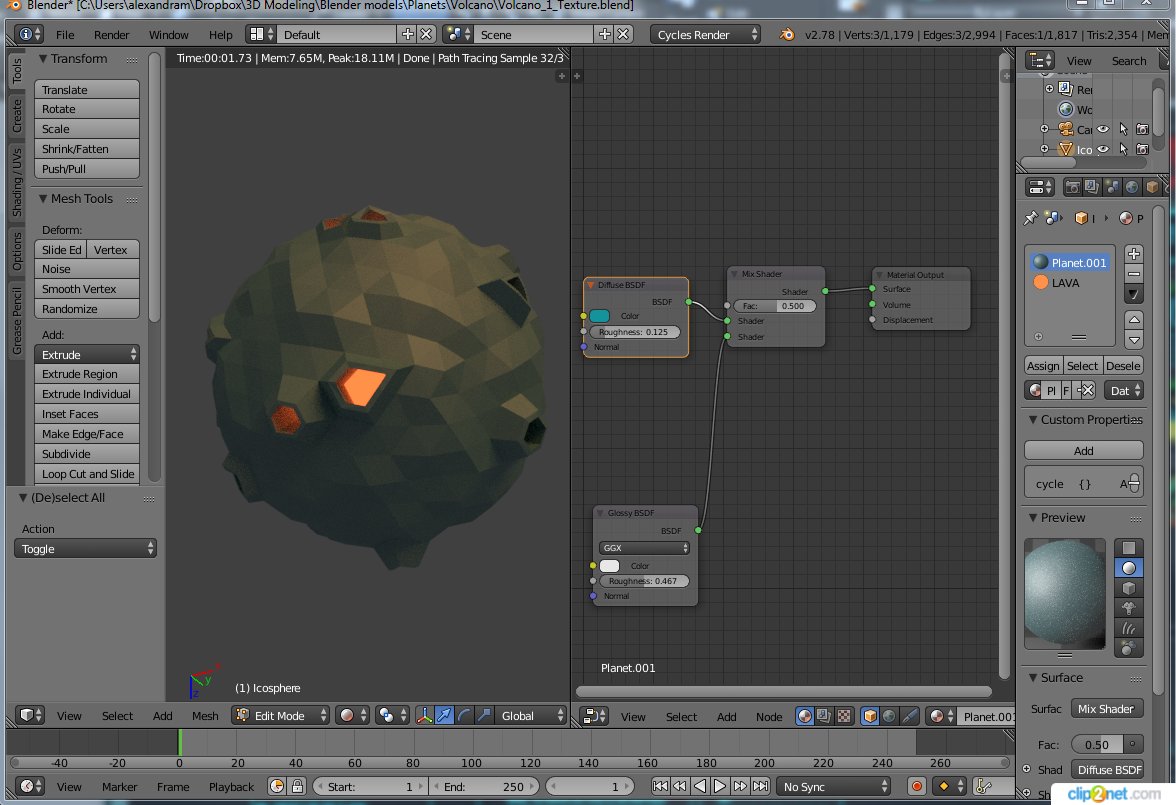The image size is (1176, 805).
Task: Click the Smooth Vertex button
Action: [87, 289]
